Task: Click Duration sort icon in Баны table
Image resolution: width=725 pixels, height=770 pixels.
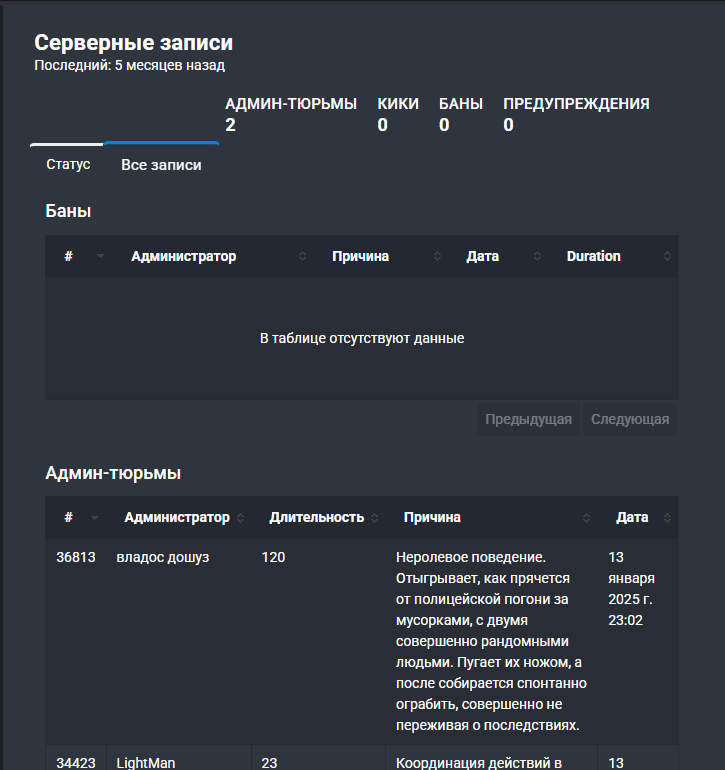Action: coord(667,256)
